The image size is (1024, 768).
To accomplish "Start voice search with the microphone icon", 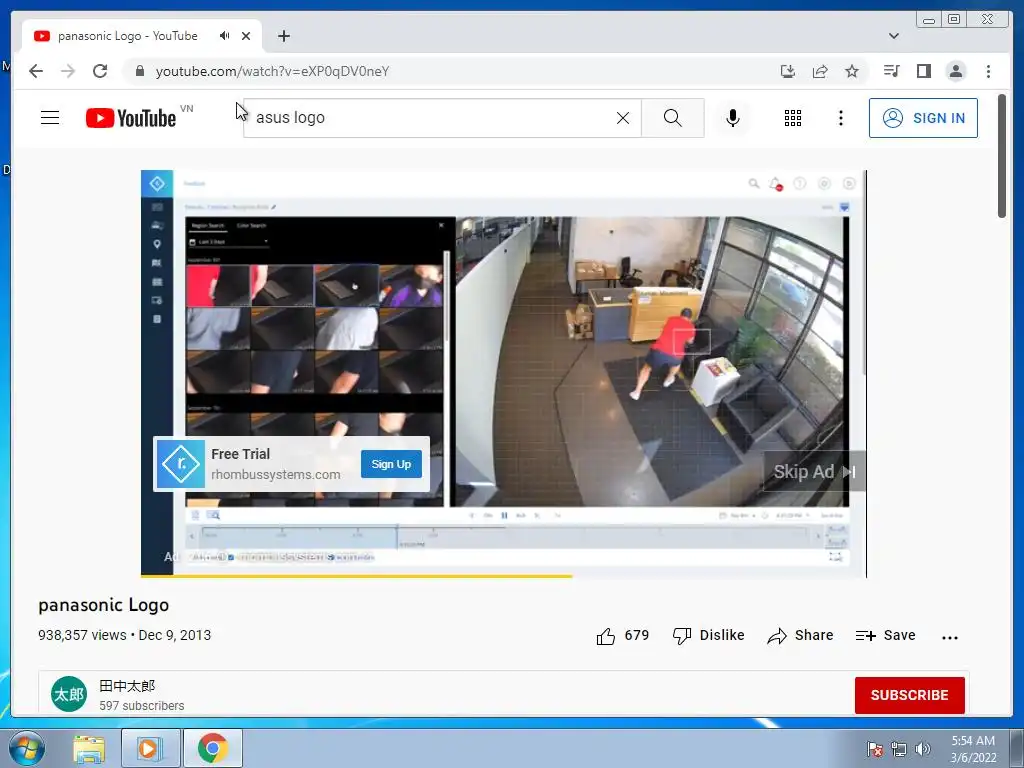I will (733, 118).
